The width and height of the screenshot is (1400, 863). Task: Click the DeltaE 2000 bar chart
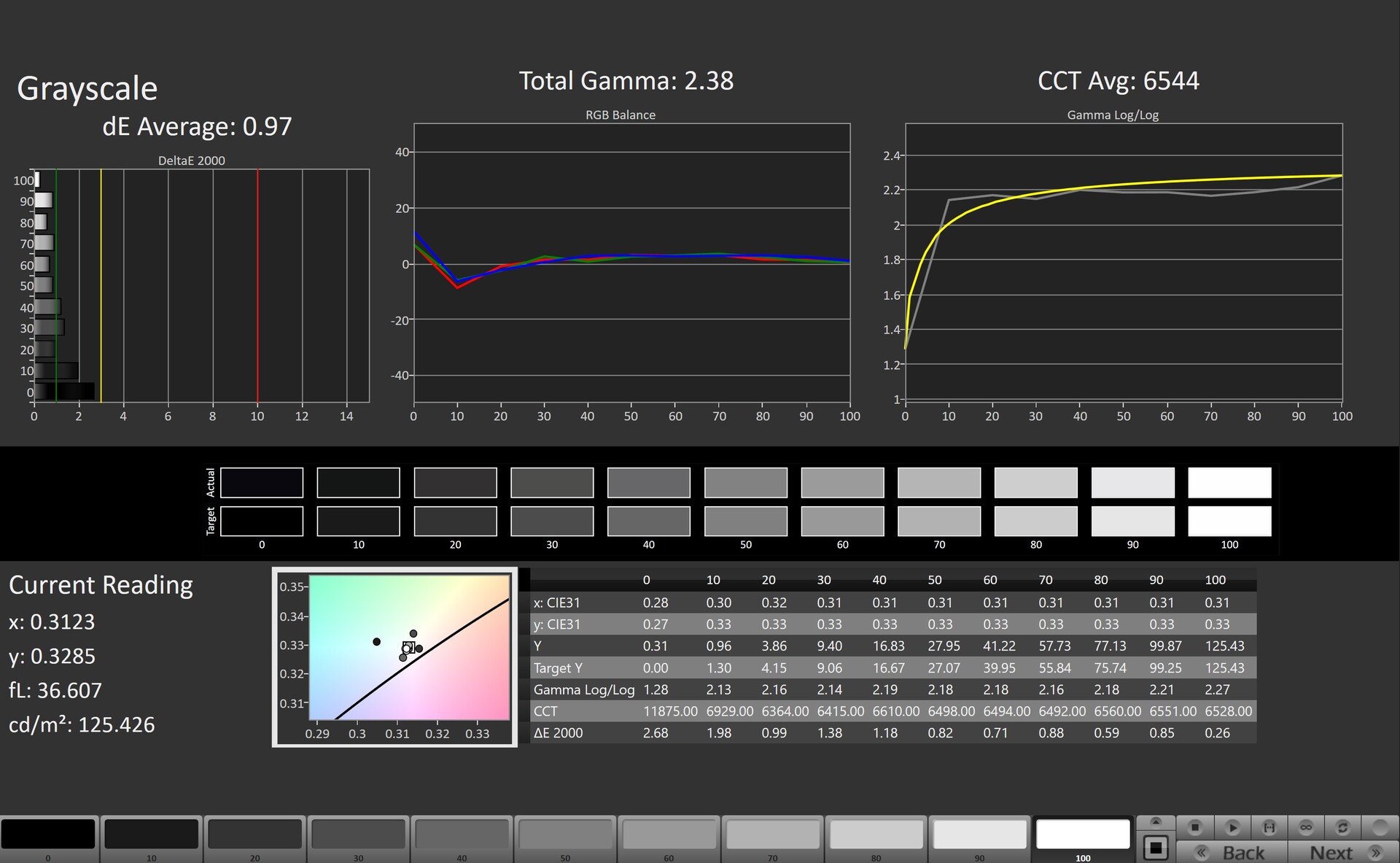(x=201, y=285)
